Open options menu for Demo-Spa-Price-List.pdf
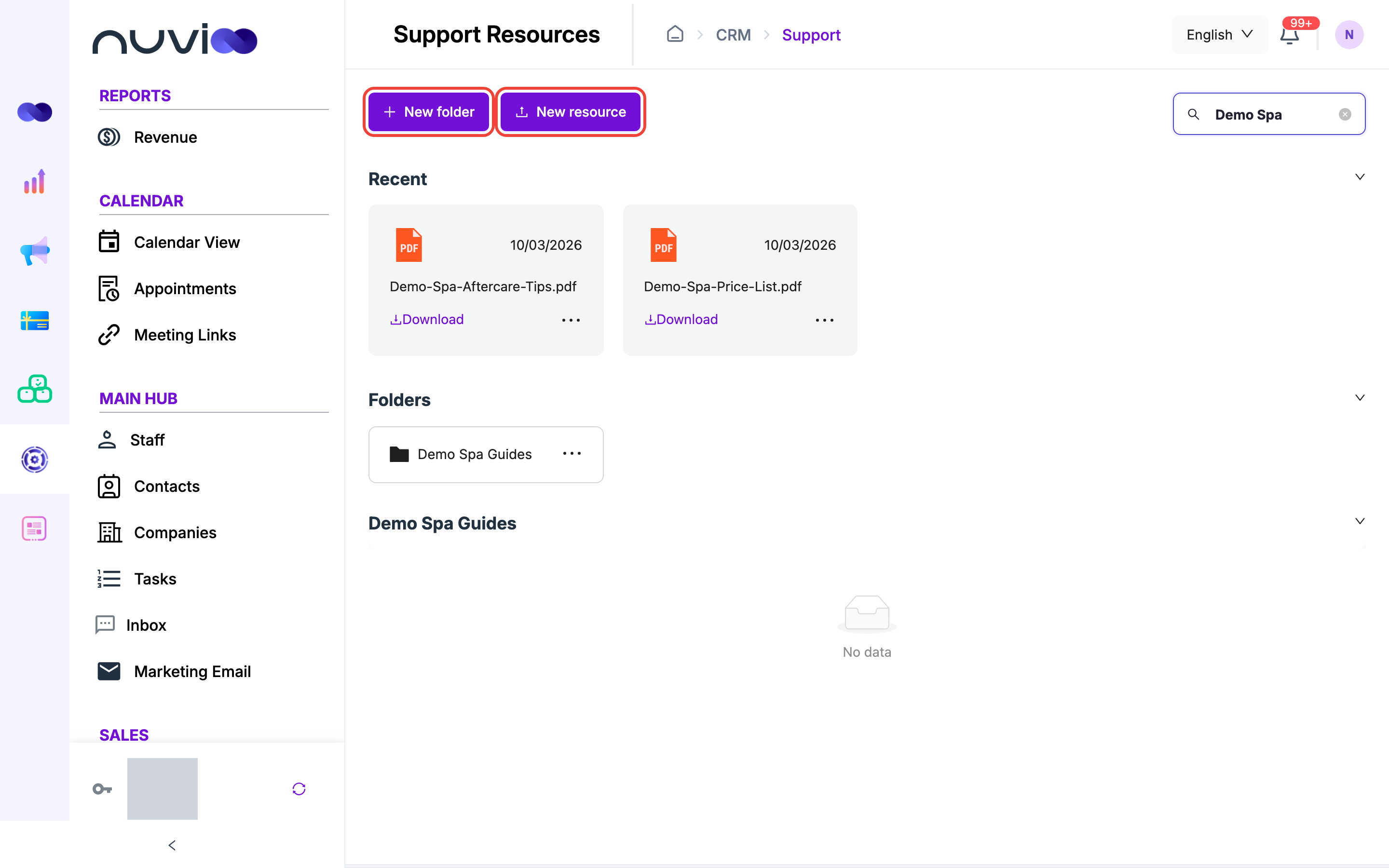The height and width of the screenshot is (868, 1389). click(825, 320)
